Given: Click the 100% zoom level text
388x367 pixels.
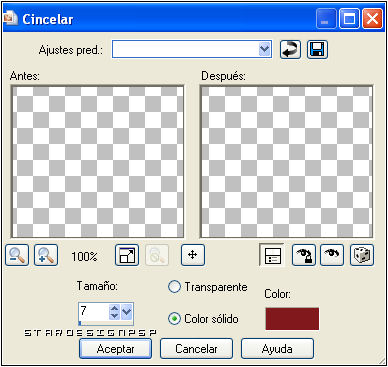Looking at the screenshot, I should pos(84,257).
